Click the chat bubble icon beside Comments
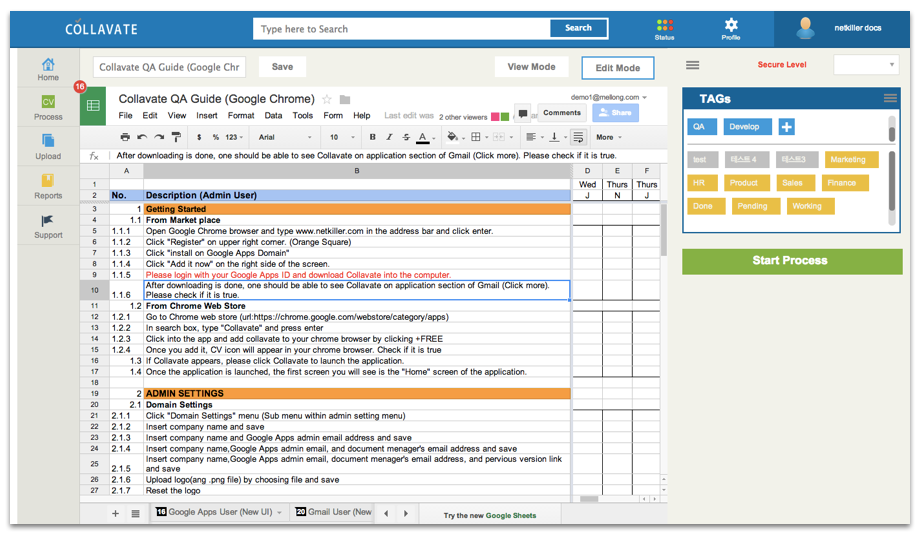924x547 pixels. click(x=523, y=114)
